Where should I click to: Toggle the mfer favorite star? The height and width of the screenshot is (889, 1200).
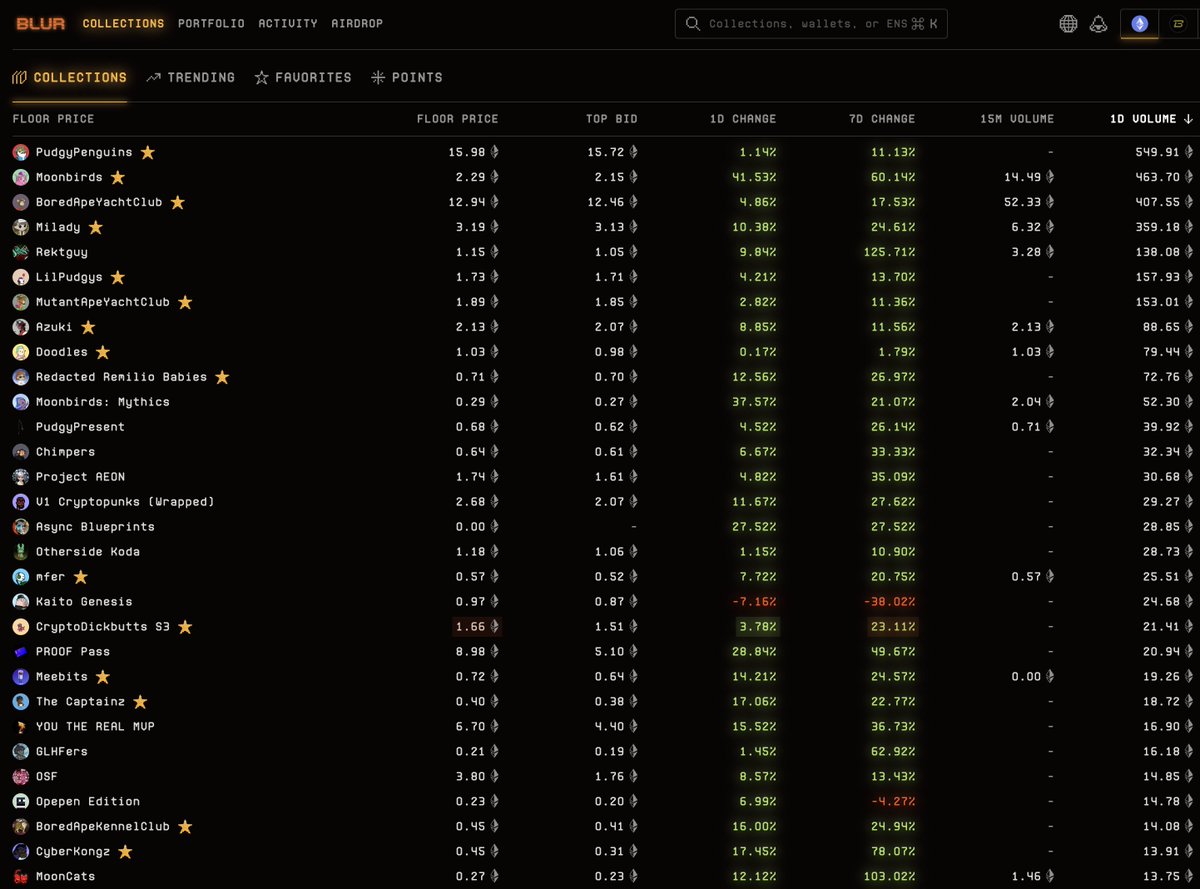click(80, 577)
